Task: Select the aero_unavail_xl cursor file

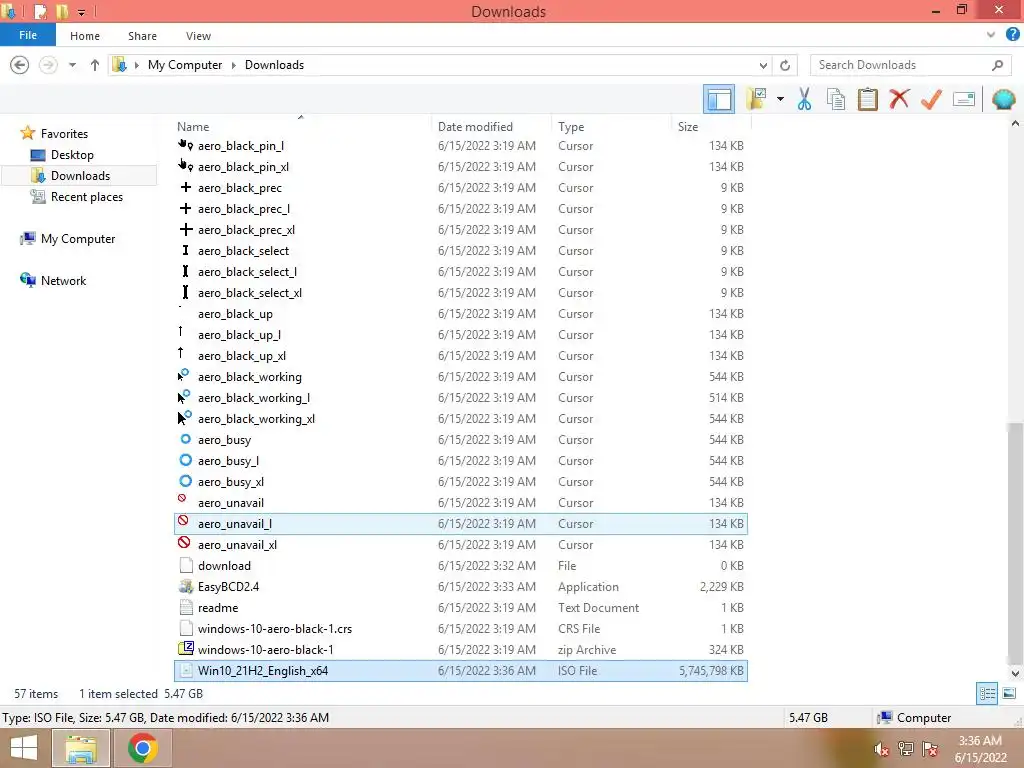Action: (460, 545)
